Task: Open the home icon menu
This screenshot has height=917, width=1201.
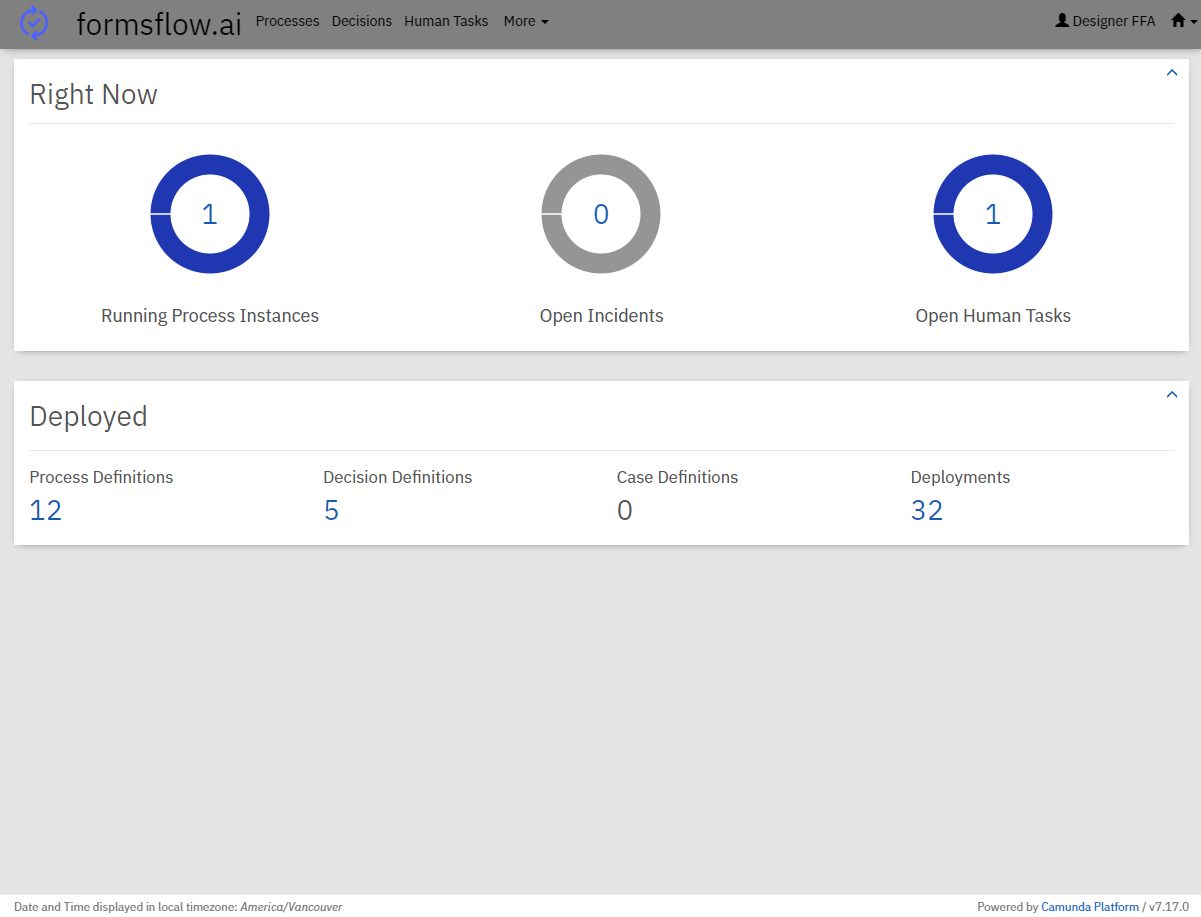Action: (x=1183, y=21)
